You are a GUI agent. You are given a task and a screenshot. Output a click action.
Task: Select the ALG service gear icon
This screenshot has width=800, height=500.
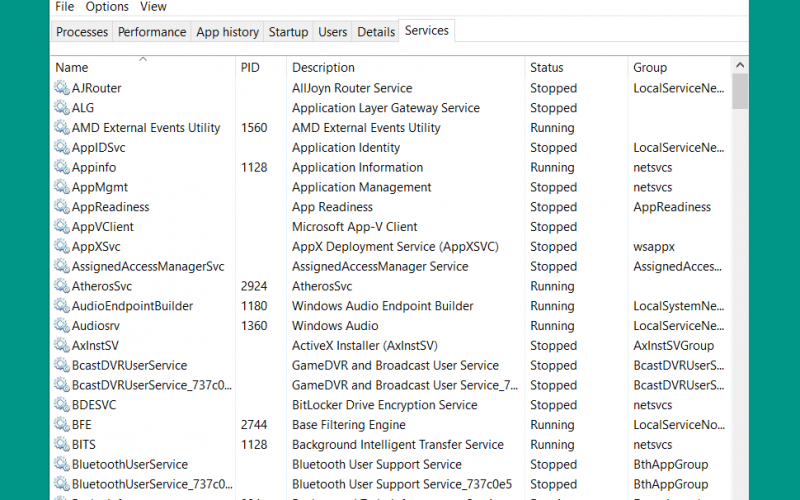click(62, 108)
